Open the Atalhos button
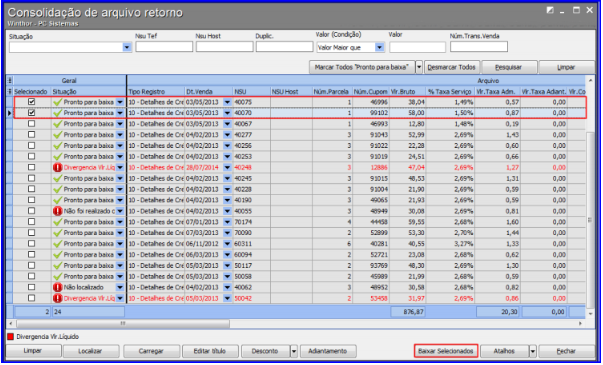The width and height of the screenshot is (603, 365). pyautogui.click(x=504, y=351)
